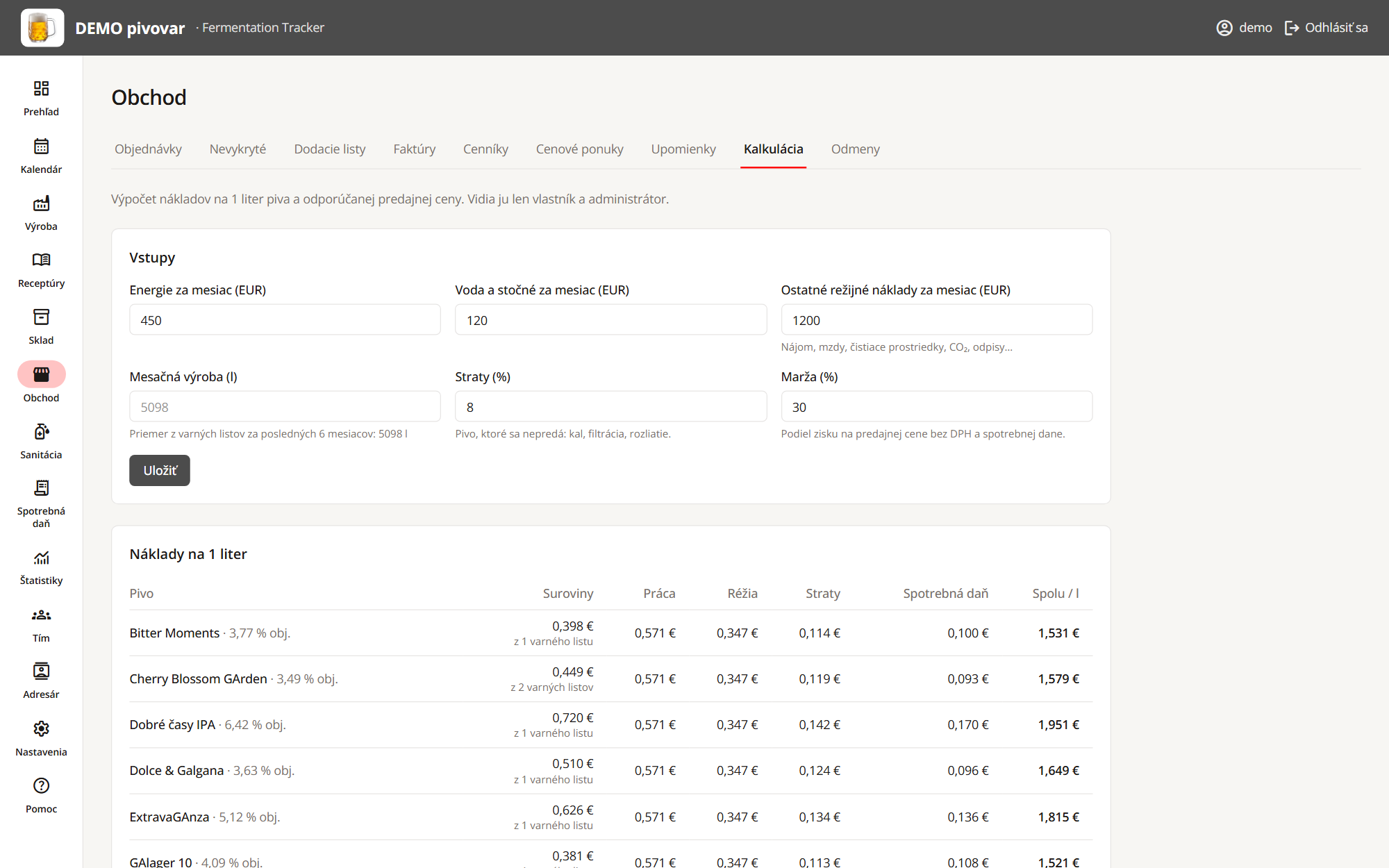Open the Kalendár sidebar icon
The image size is (1389, 868).
tap(41, 147)
